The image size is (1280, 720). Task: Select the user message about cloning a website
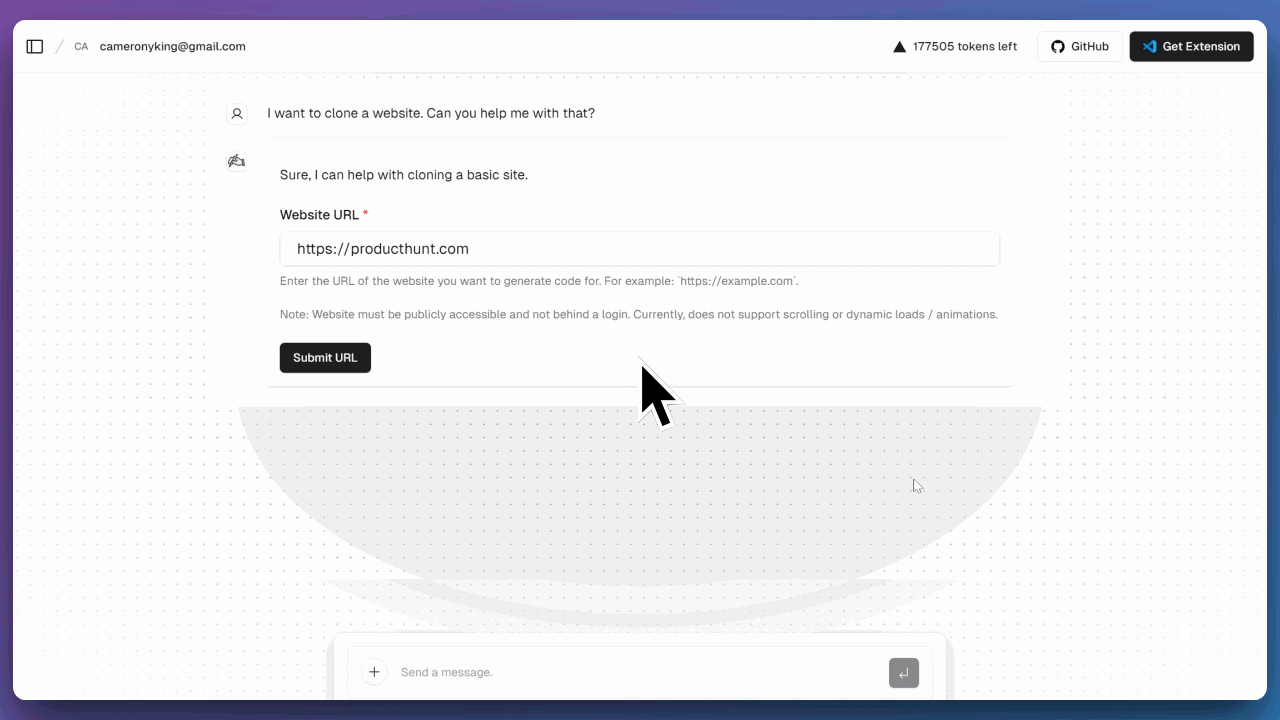coord(431,113)
